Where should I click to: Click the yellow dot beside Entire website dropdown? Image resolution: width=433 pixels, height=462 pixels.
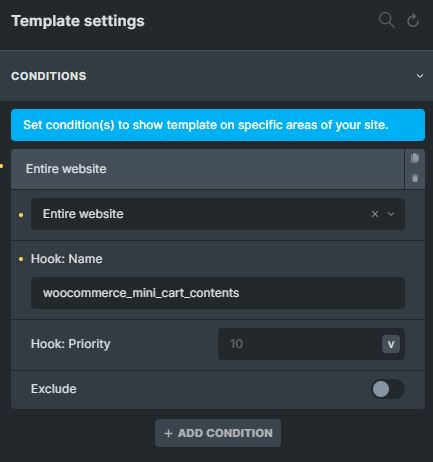21,215
